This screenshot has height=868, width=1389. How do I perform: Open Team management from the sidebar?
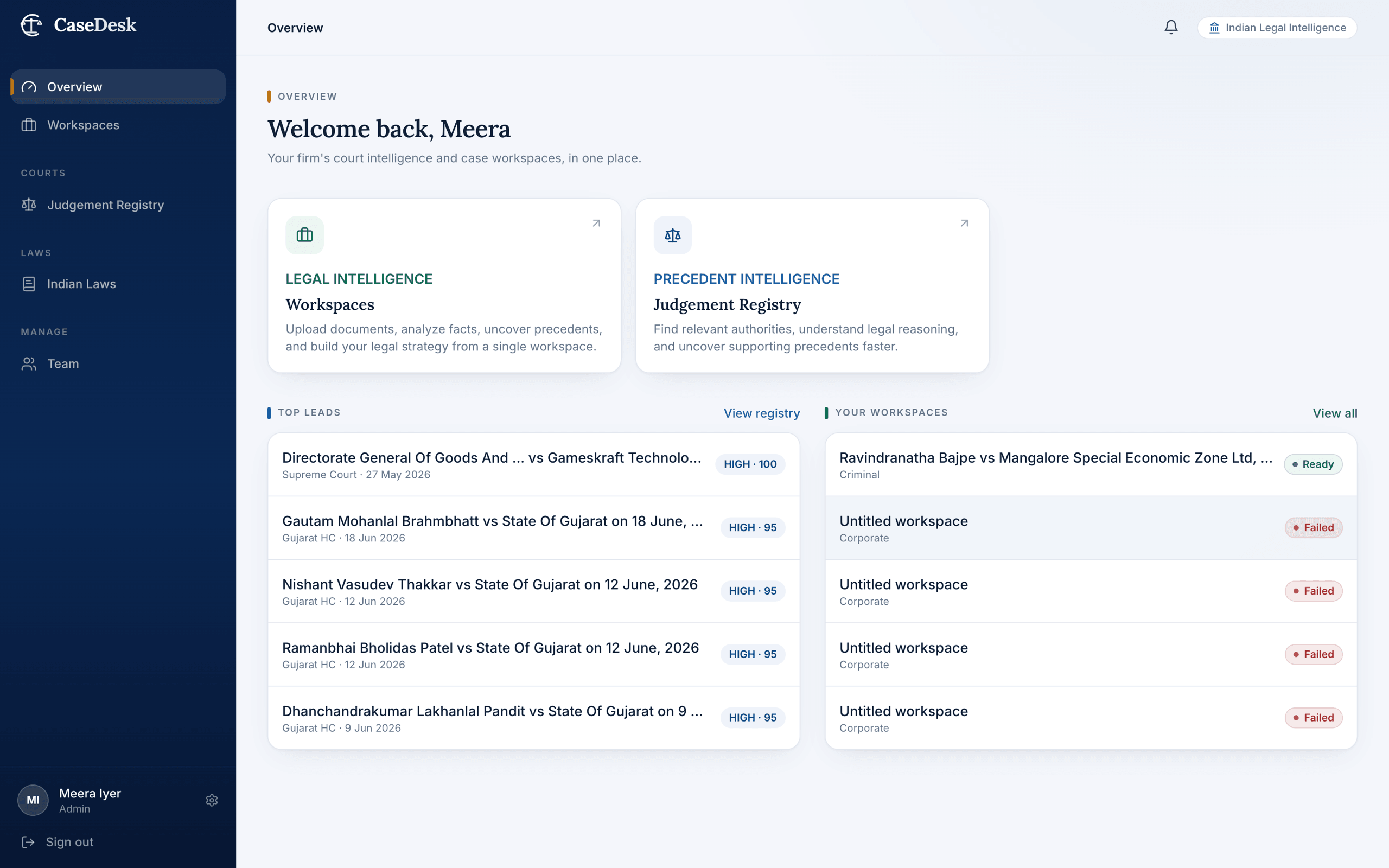(118, 364)
